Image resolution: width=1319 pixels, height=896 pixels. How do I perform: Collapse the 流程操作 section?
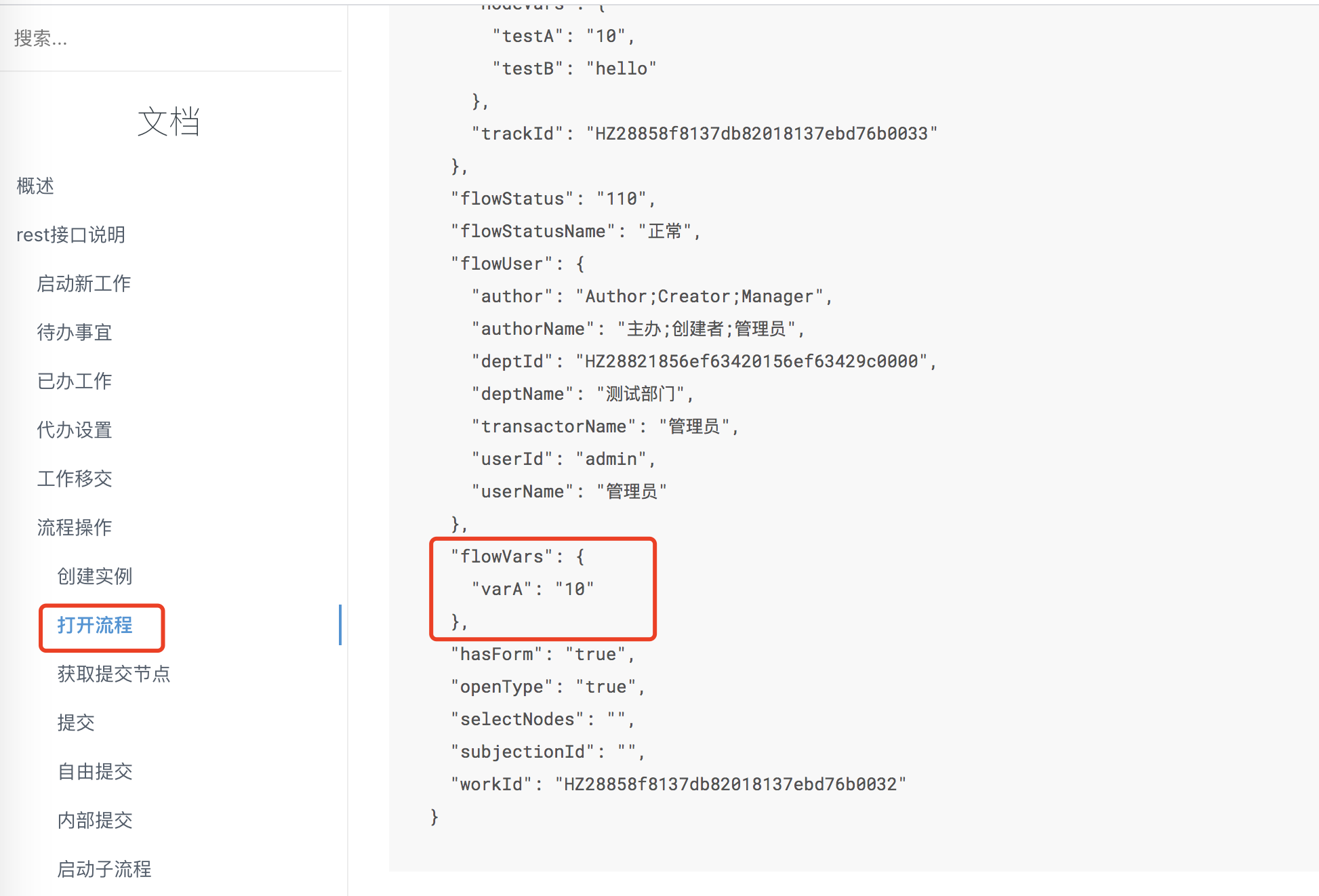click(x=75, y=527)
